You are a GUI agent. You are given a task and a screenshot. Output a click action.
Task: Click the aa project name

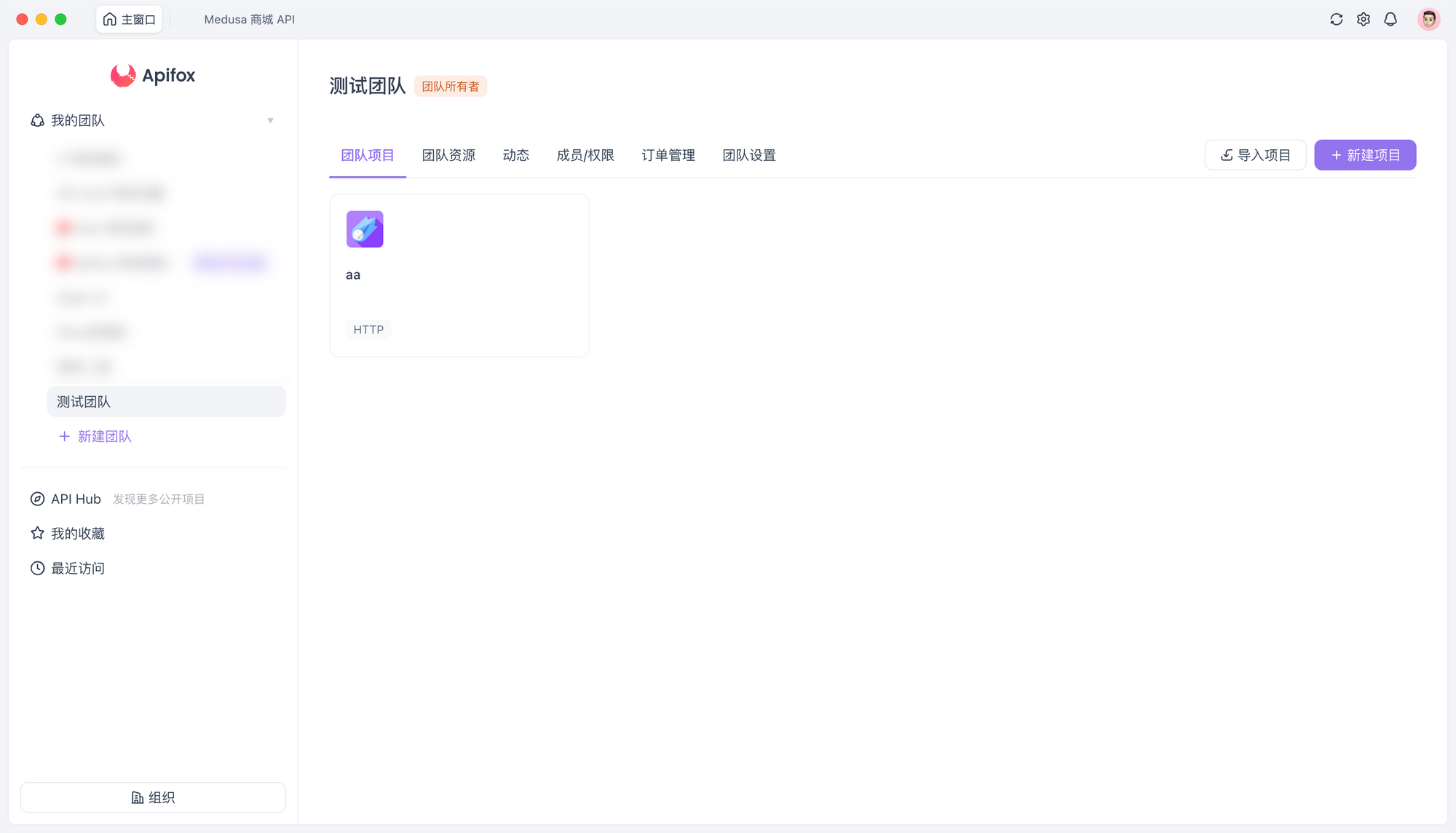pyautogui.click(x=353, y=275)
